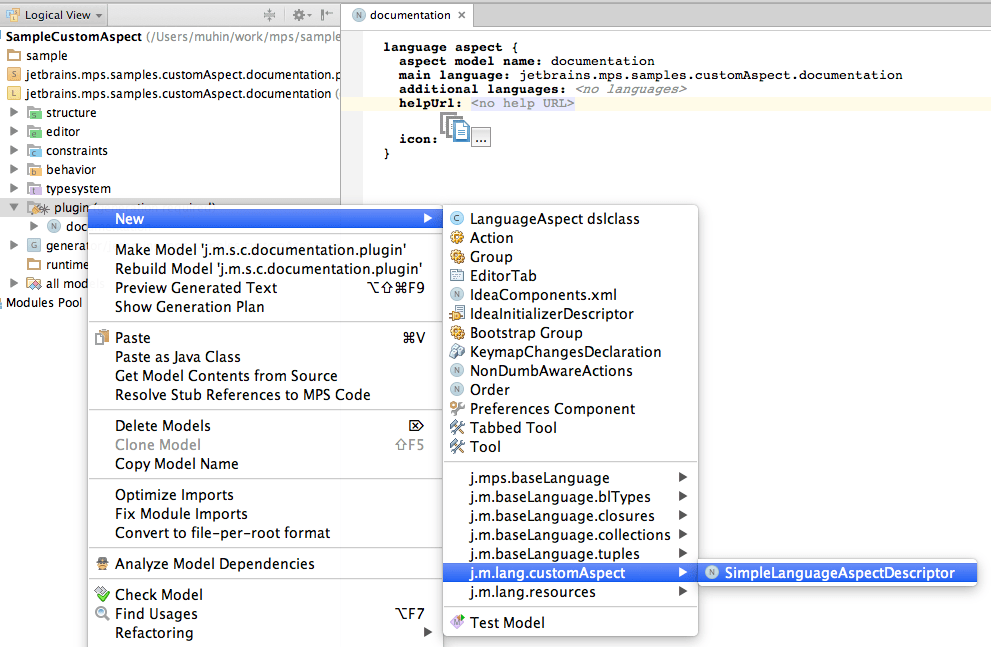Viewport: 991px width, 647px height.
Task: Click the editor aspect folder icon
Action: 35,132
